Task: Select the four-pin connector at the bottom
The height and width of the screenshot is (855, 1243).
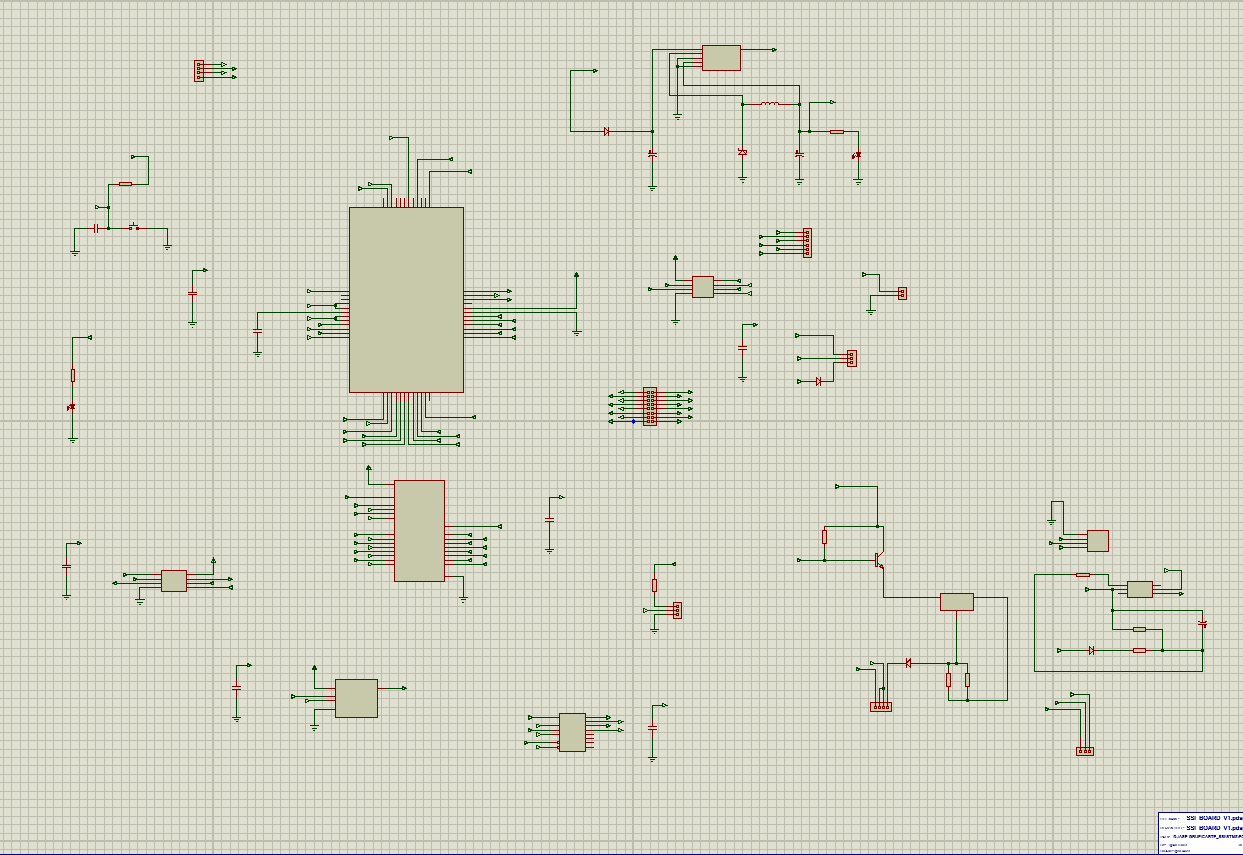Action: [881, 707]
